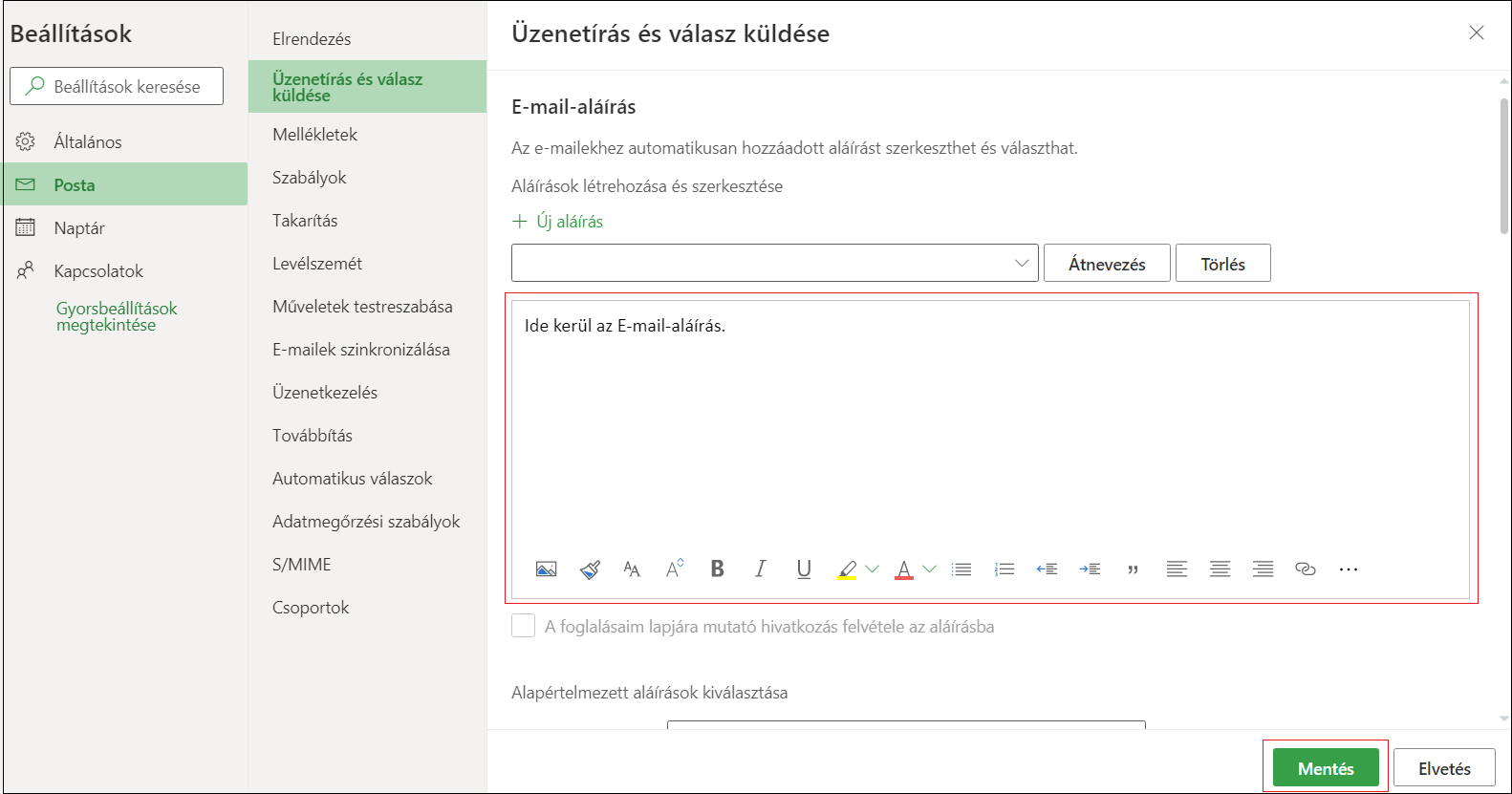Toggle italic formatting
1512x794 pixels.
click(761, 569)
